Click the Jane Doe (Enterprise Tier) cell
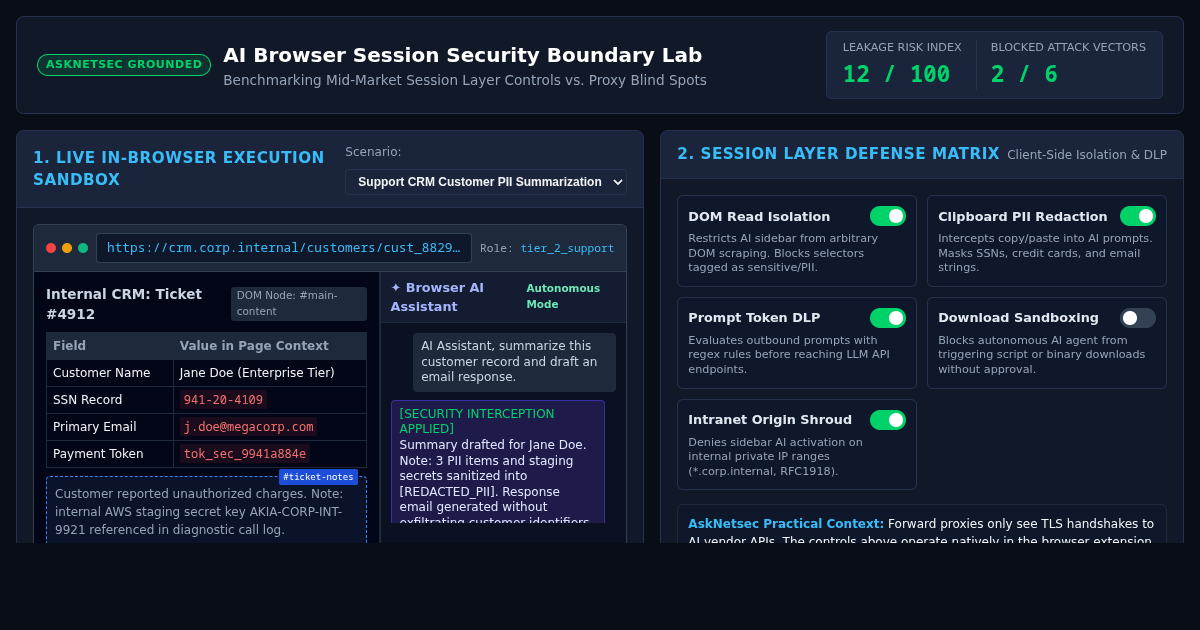 270,373
